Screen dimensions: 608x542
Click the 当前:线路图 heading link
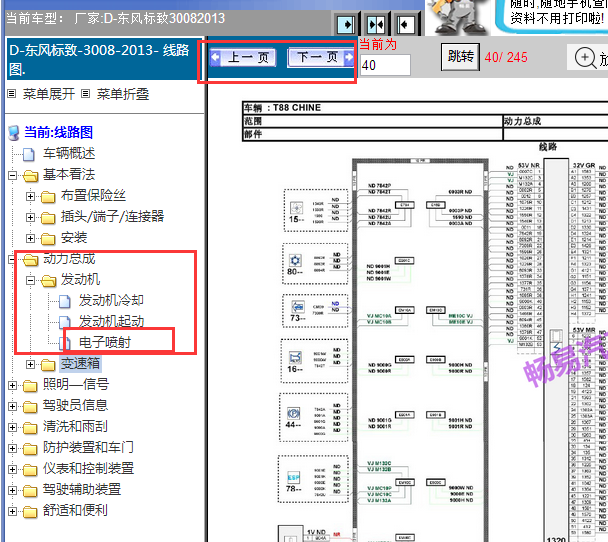coord(59,132)
